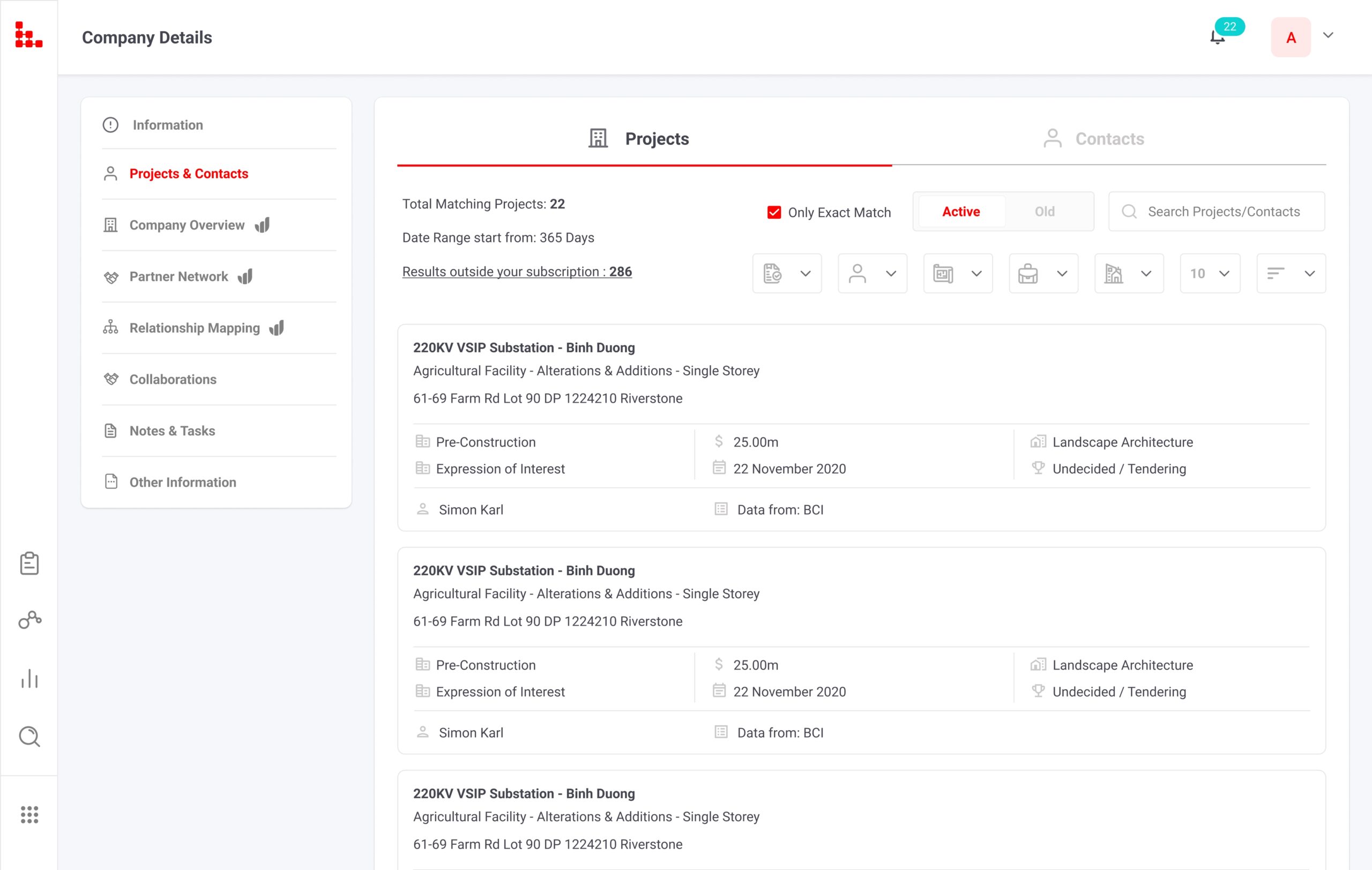Image resolution: width=1372 pixels, height=870 pixels.
Task: Open the page size 10 dropdown
Action: pyautogui.click(x=1210, y=273)
